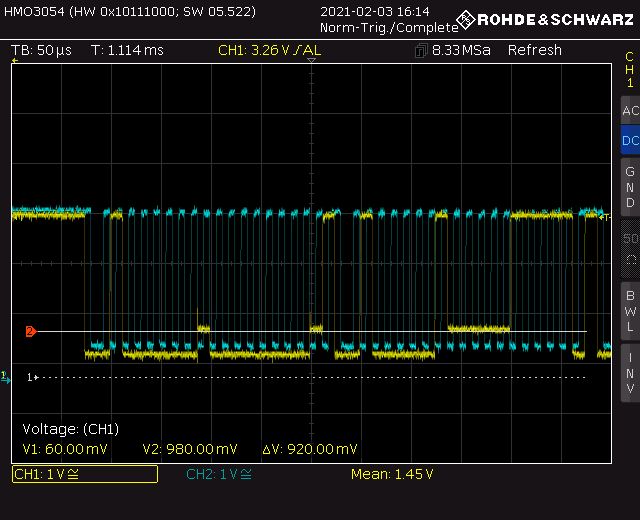Toggle BWL bandwidth limit key
Viewport: 640px width, 520px height.
(x=630, y=311)
